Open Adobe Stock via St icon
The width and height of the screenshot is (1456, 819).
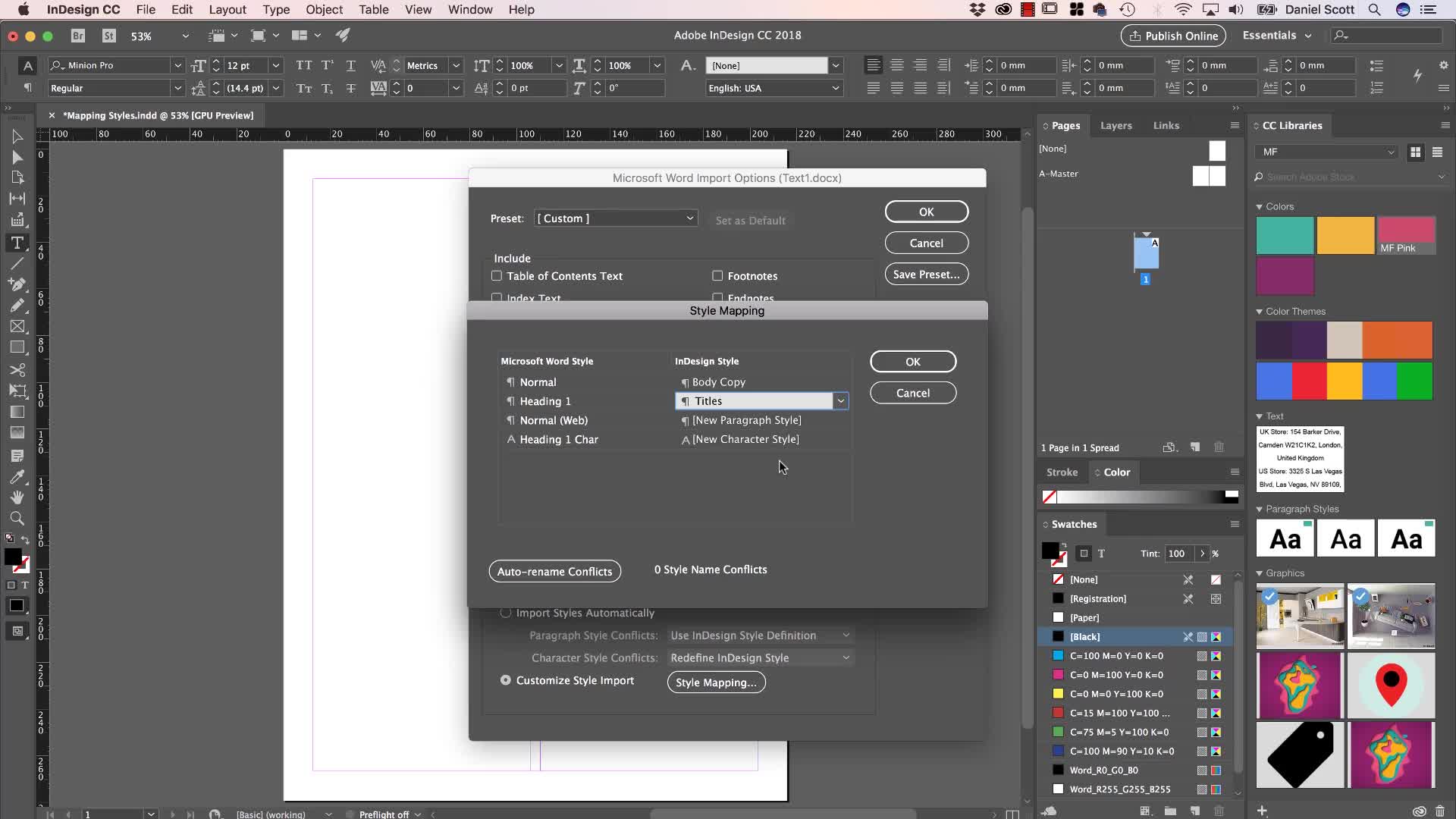[x=109, y=36]
